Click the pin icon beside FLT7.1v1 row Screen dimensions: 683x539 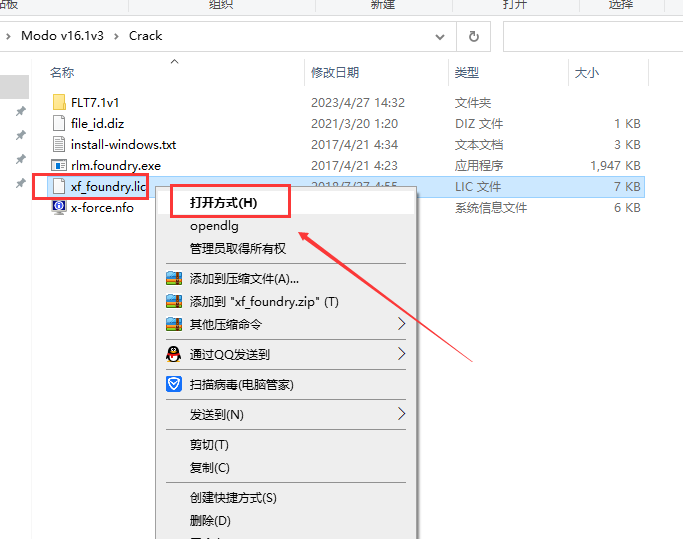20,112
